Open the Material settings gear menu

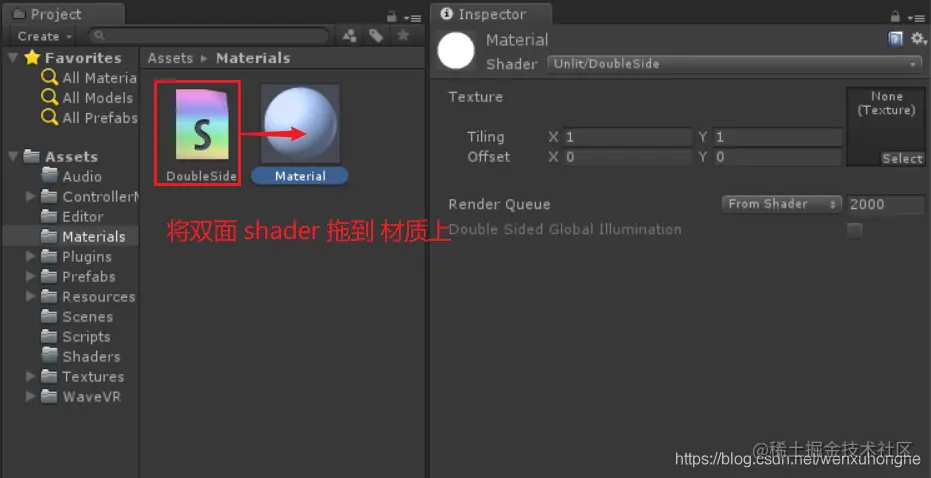[x=919, y=39]
